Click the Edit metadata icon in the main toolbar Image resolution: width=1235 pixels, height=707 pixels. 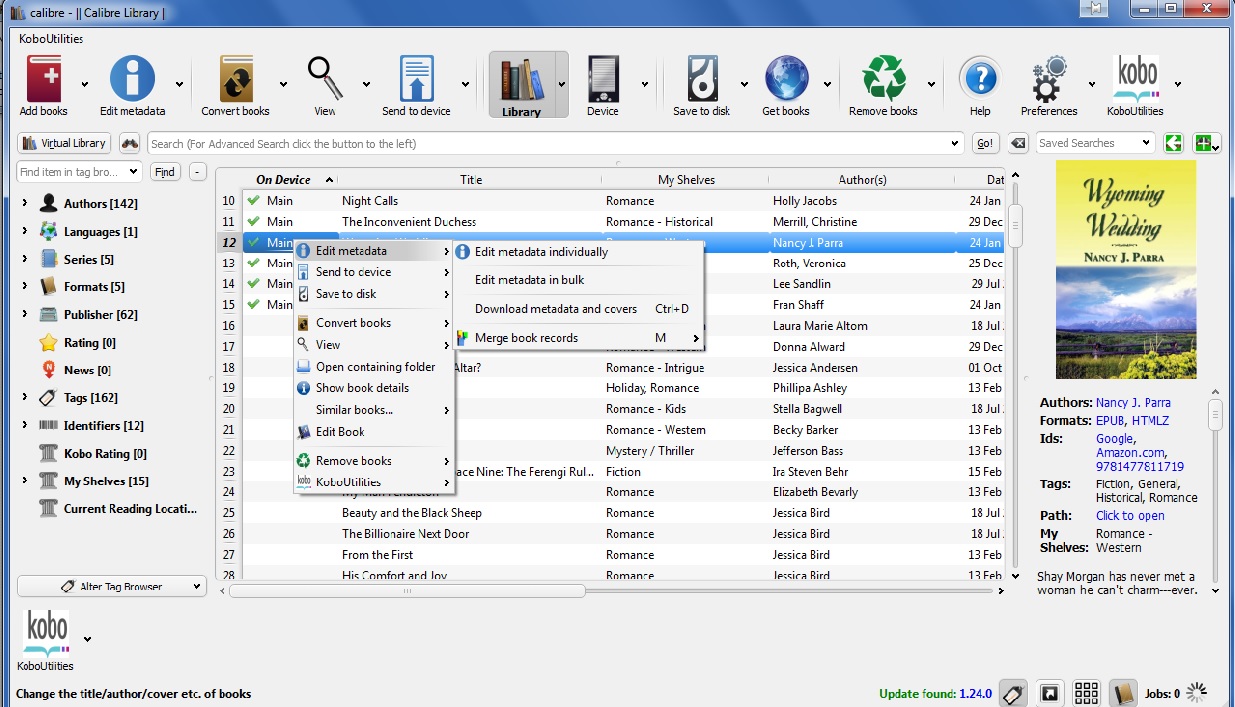pyautogui.click(x=132, y=80)
